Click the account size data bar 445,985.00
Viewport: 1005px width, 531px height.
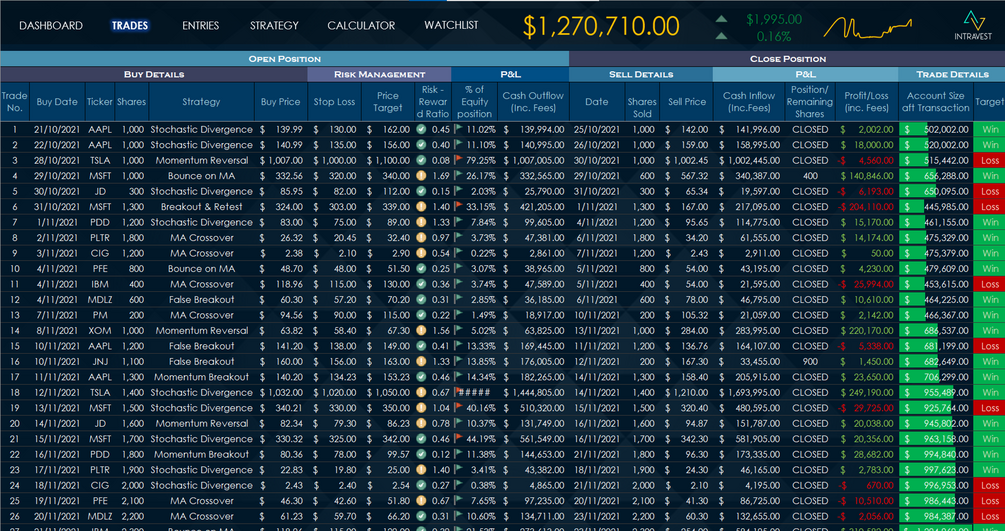(x=936, y=206)
